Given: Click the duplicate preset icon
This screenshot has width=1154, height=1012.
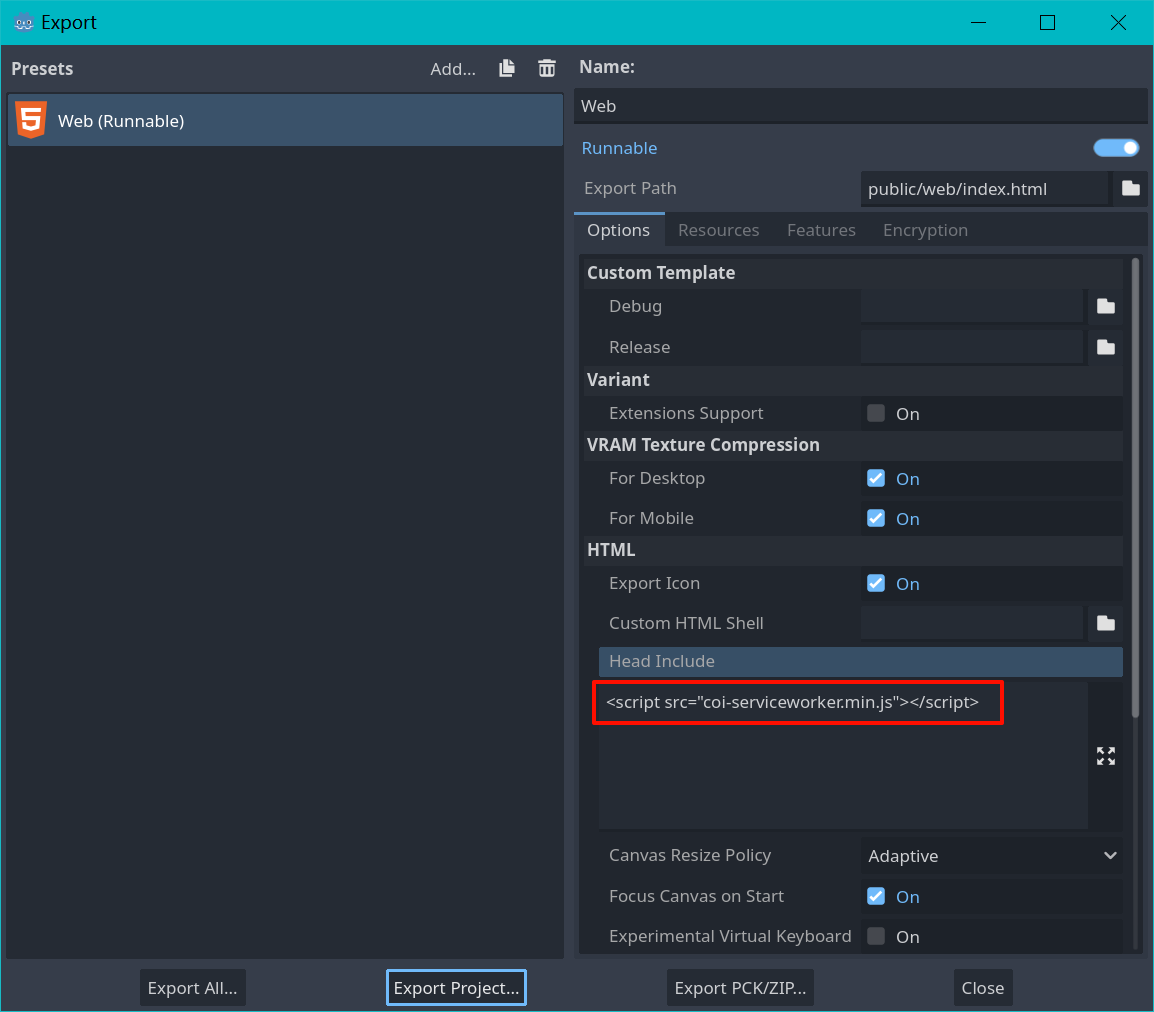Looking at the screenshot, I should 507,68.
